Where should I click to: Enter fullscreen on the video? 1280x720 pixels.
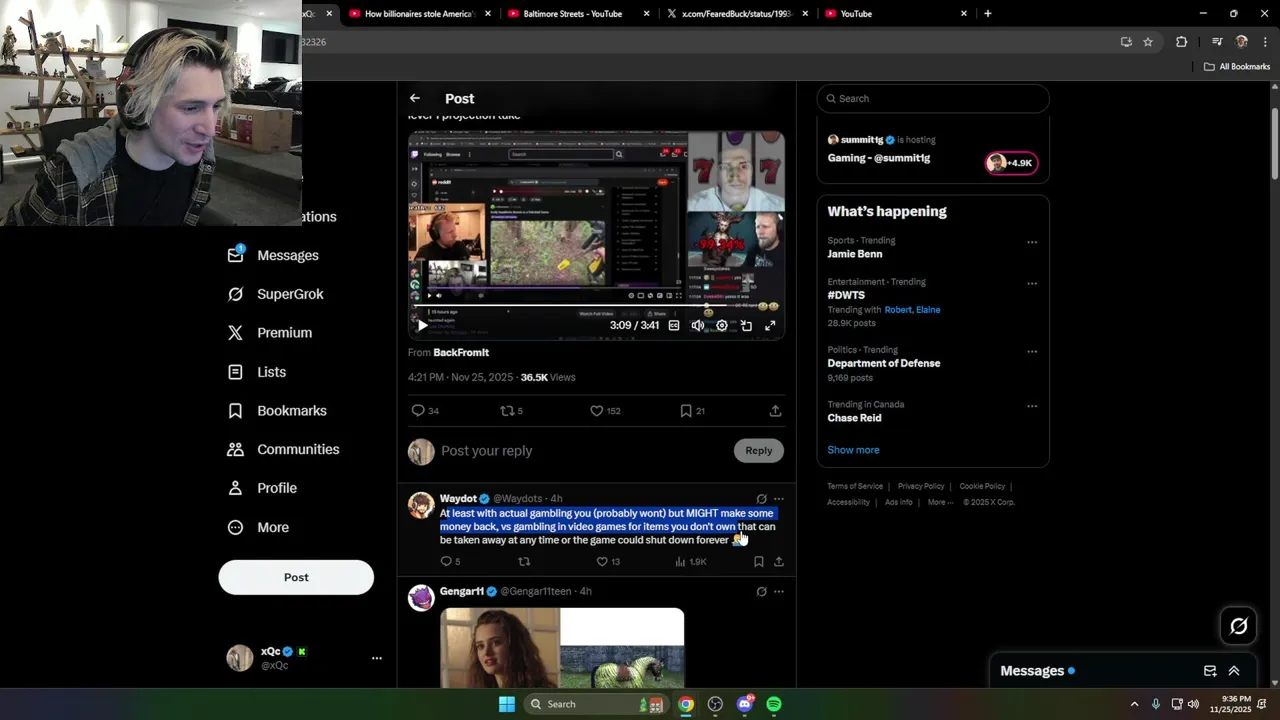click(x=770, y=325)
